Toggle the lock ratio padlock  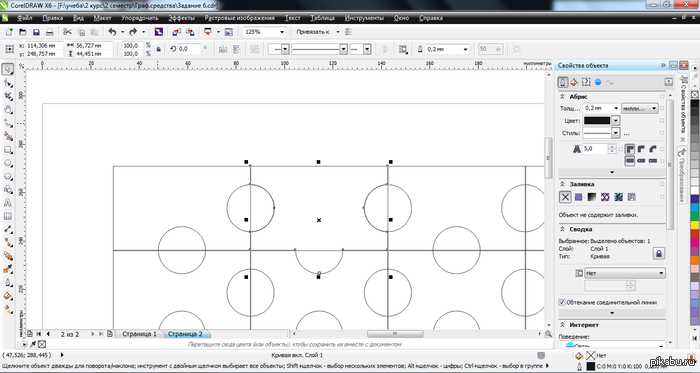[x=158, y=50]
